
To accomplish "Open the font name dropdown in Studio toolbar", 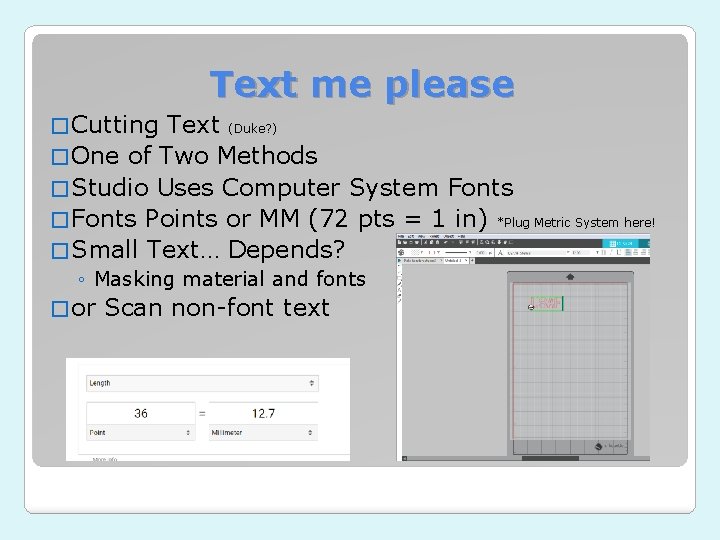I will pos(538,253).
